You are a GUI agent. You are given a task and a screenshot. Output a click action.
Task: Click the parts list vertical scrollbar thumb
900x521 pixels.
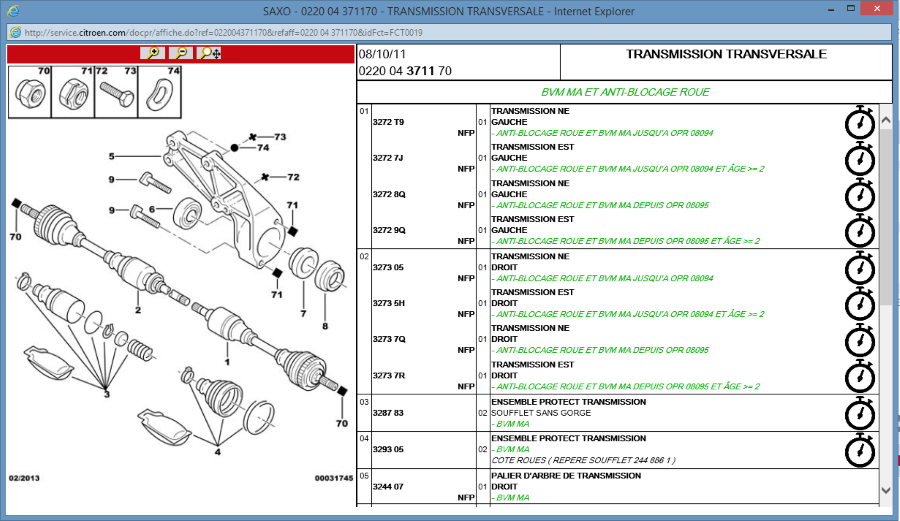click(x=886, y=217)
